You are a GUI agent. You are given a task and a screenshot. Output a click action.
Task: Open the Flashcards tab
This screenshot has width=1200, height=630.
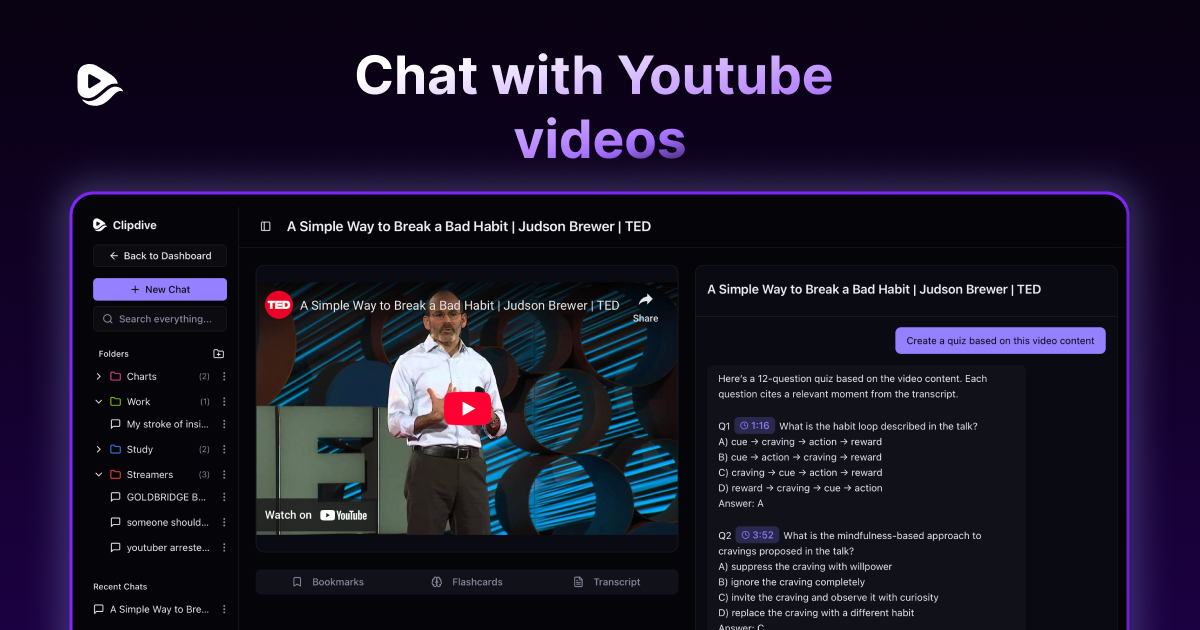[x=467, y=582]
